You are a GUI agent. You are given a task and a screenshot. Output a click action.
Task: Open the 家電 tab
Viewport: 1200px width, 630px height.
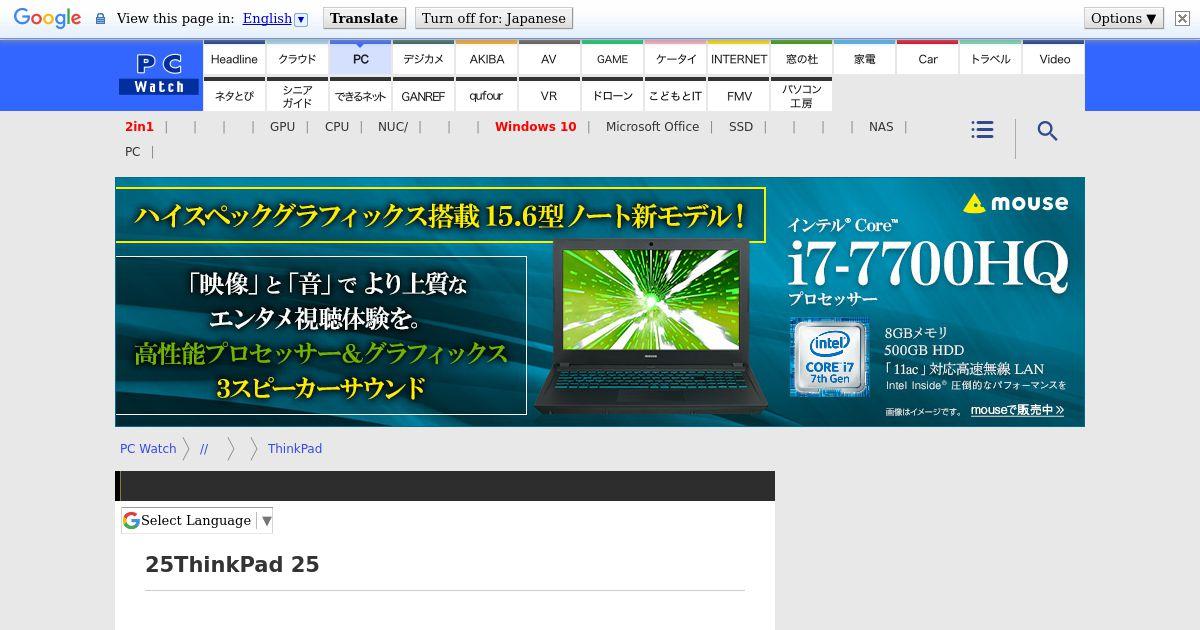point(864,59)
